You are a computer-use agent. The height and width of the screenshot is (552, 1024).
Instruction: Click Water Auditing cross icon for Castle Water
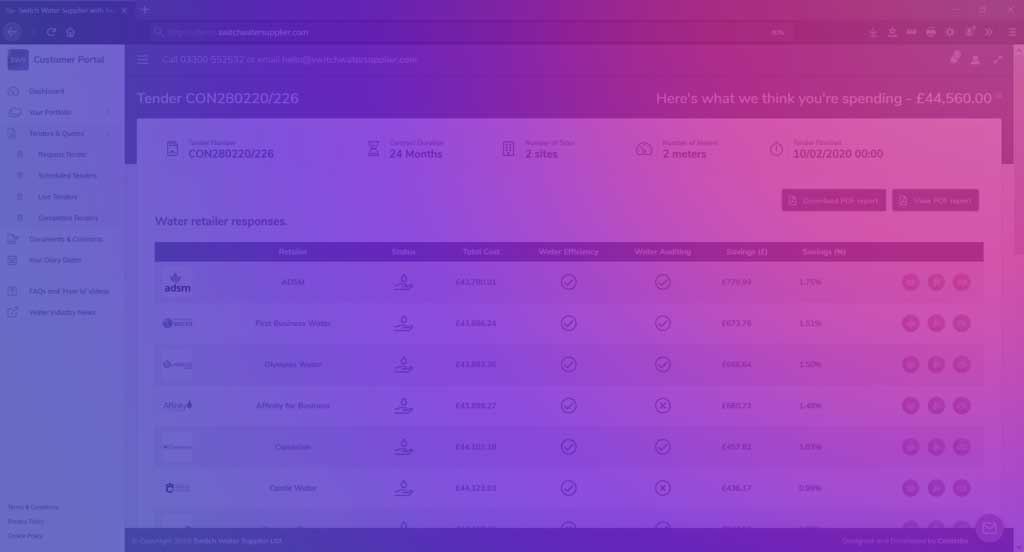coord(662,488)
